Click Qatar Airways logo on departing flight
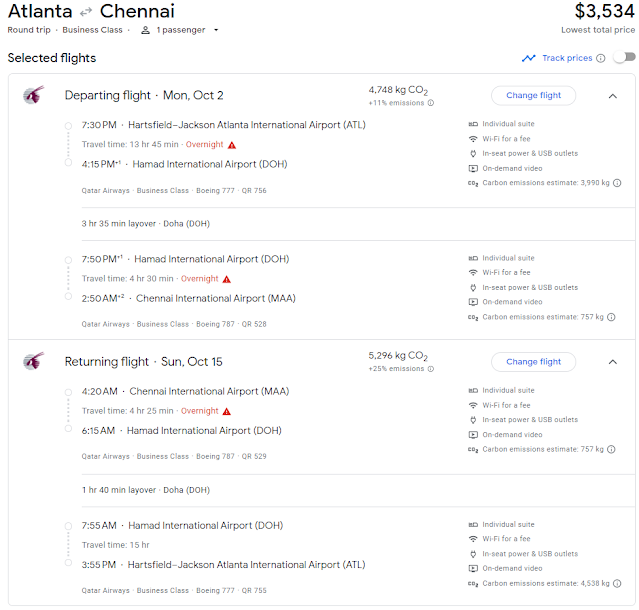The height and width of the screenshot is (610, 639). click(x=33, y=95)
